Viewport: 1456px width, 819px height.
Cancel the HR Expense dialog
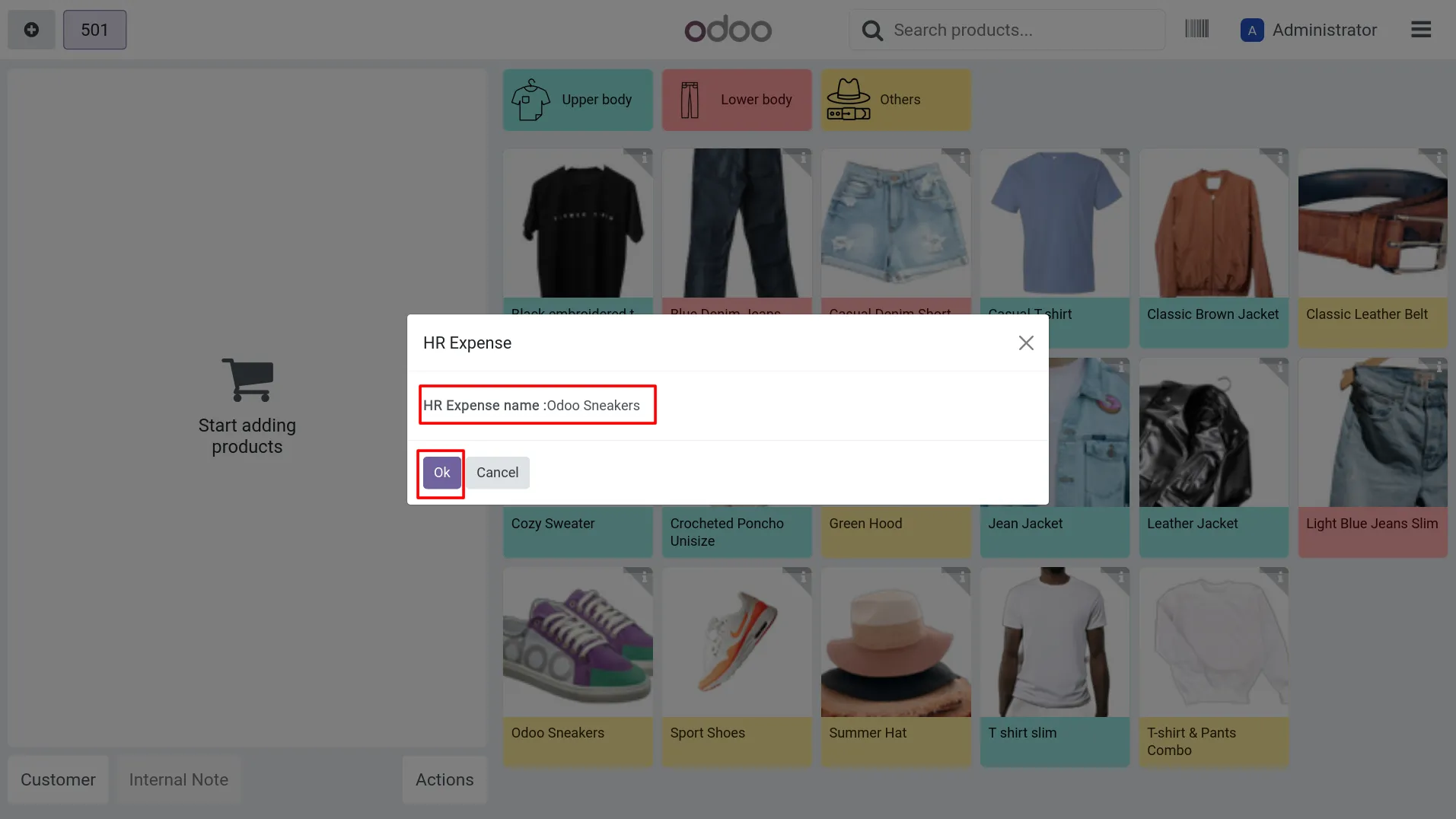pos(498,473)
